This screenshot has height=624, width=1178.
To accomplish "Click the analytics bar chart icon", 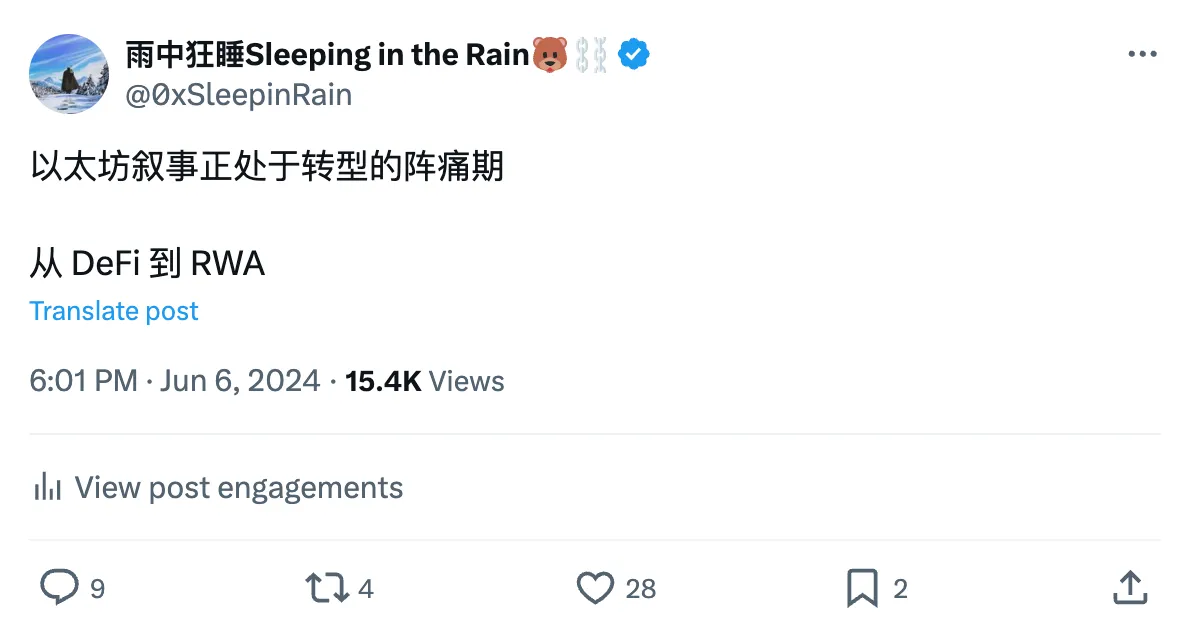I will 48,488.
